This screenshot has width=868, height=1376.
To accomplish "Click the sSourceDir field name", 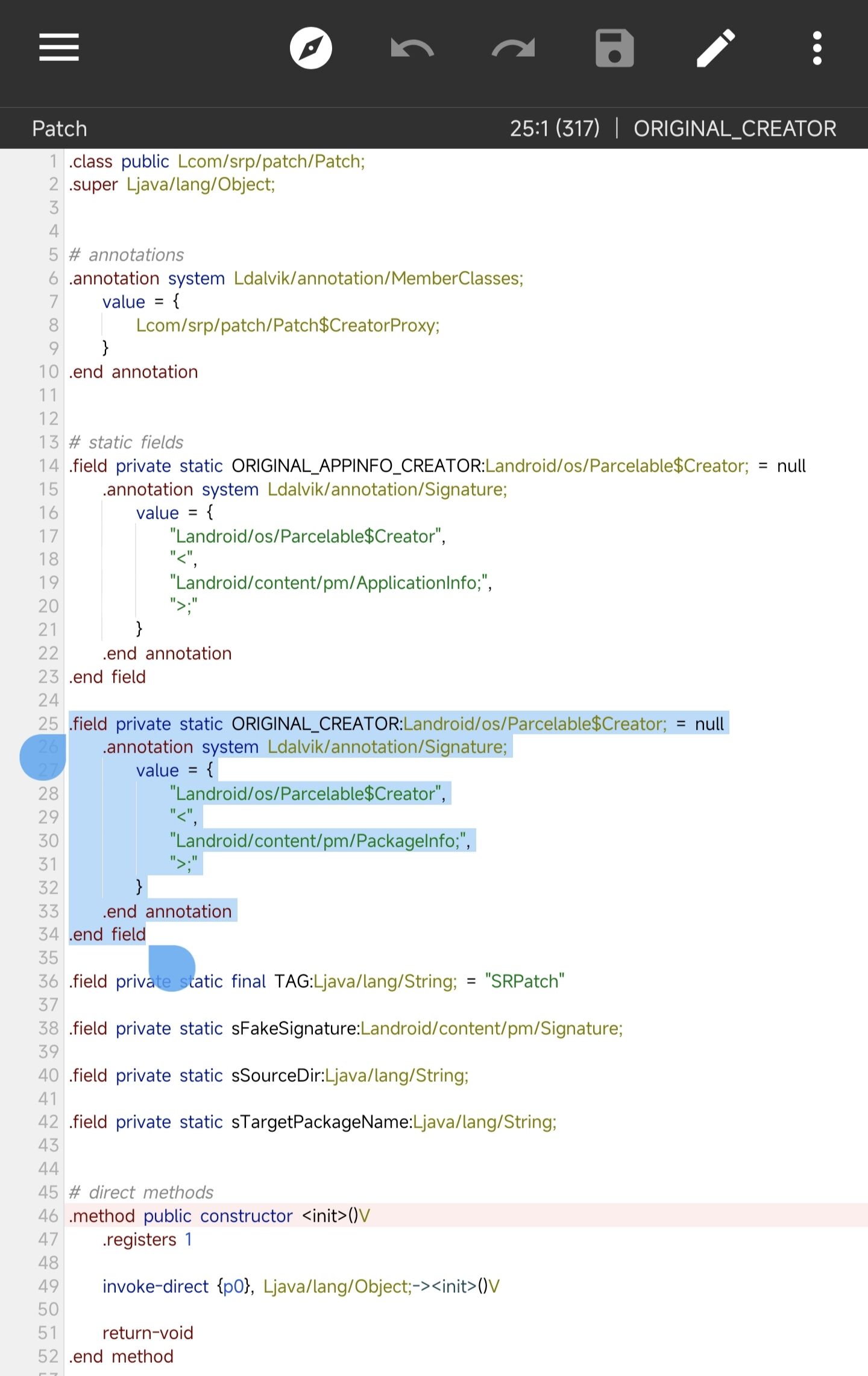I will click(x=276, y=1076).
